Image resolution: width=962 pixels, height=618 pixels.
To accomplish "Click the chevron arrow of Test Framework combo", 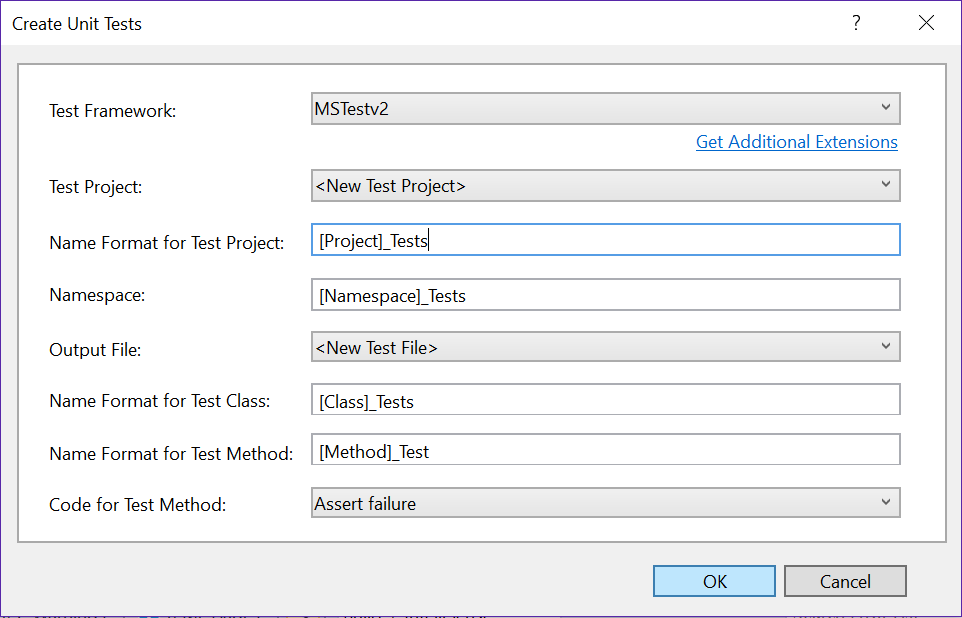I will [886, 108].
